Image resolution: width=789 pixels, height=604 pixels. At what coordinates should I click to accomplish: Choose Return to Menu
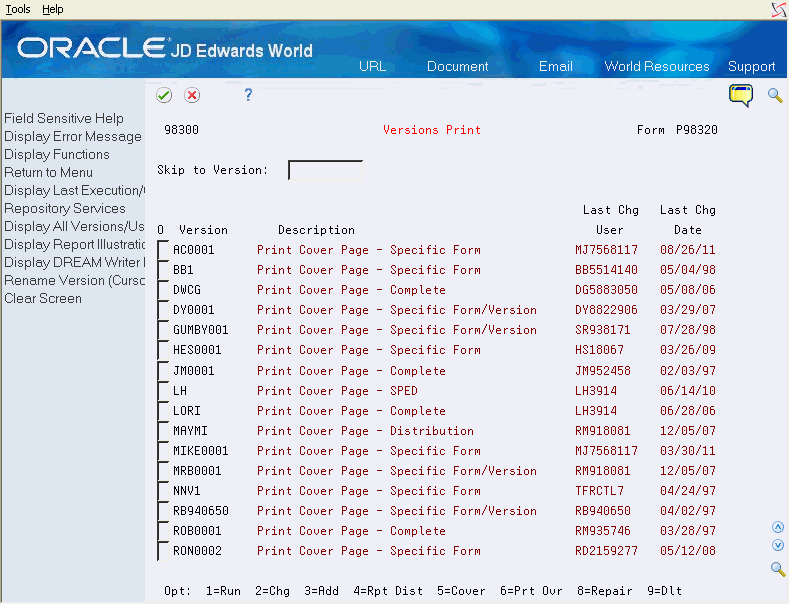tap(48, 173)
